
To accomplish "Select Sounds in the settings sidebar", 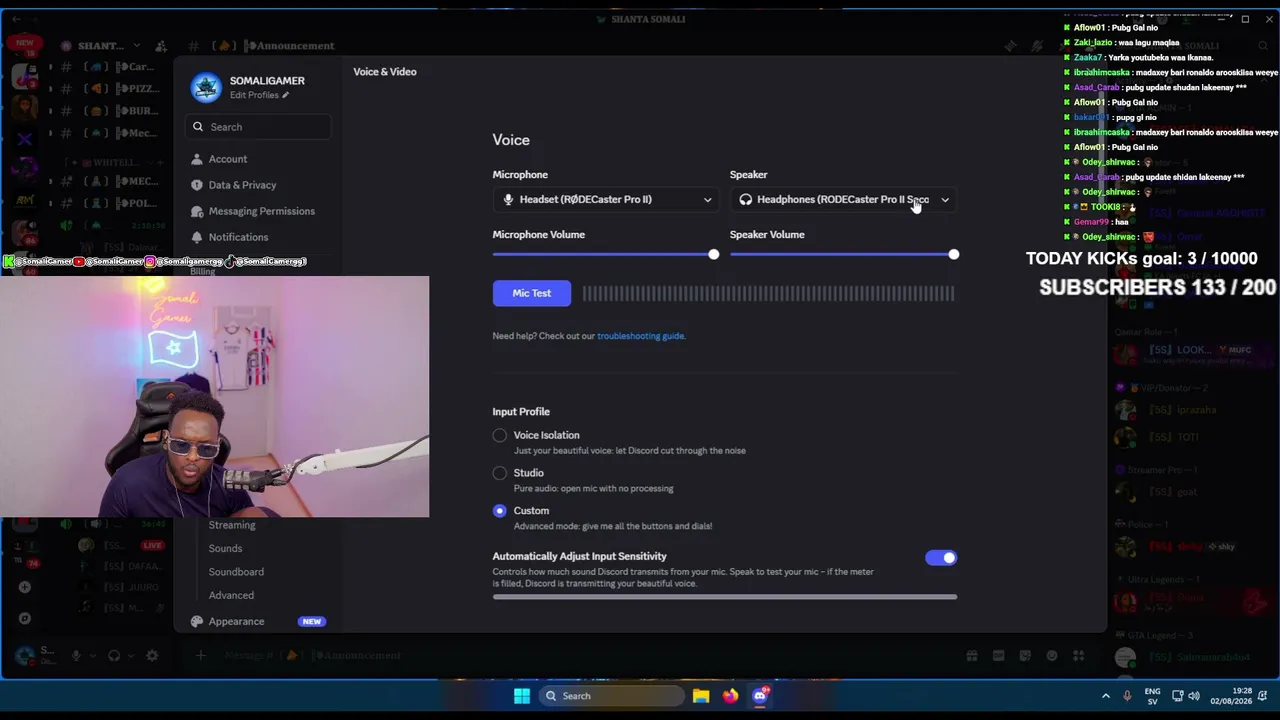I will click(225, 548).
